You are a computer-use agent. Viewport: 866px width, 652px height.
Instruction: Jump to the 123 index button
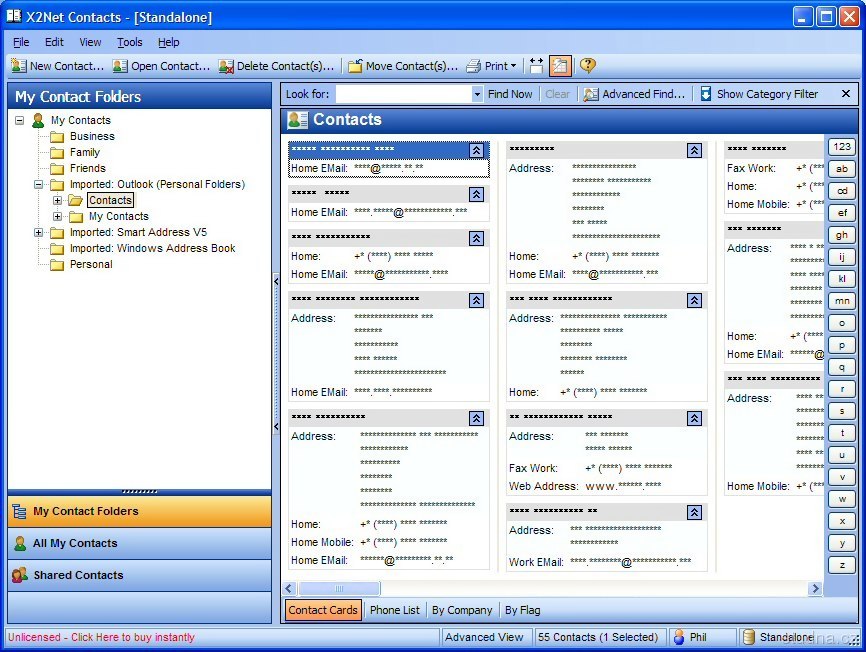(x=842, y=146)
